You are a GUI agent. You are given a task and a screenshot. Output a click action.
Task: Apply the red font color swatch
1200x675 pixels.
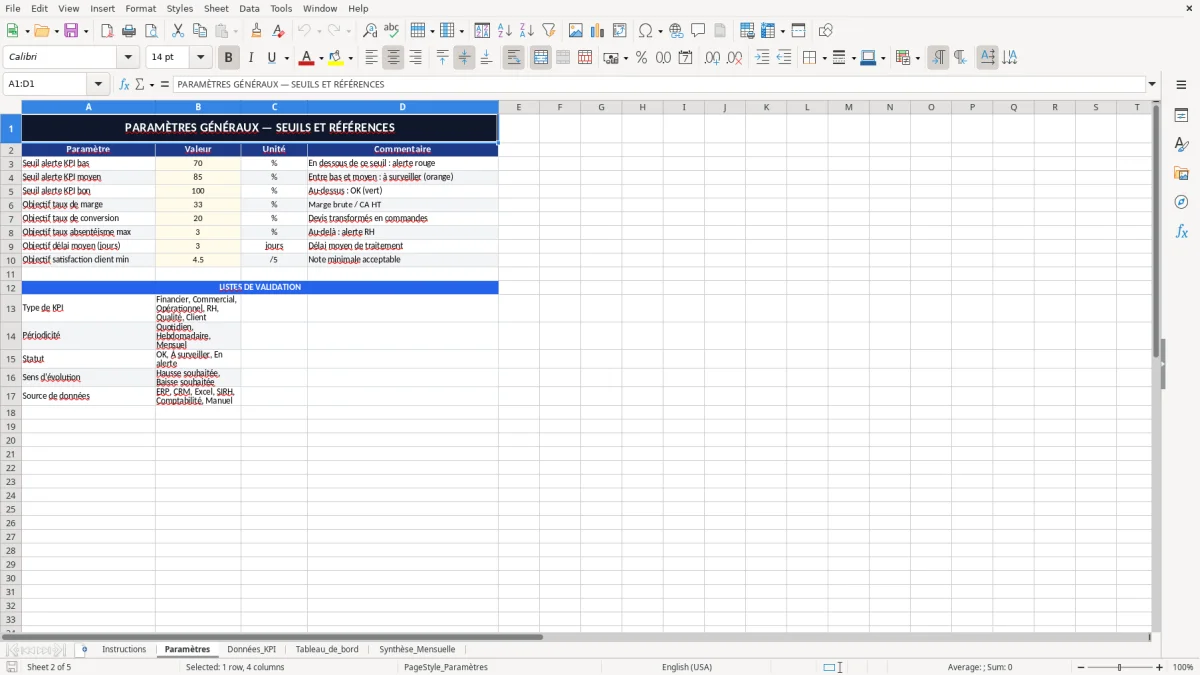[x=307, y=58]
